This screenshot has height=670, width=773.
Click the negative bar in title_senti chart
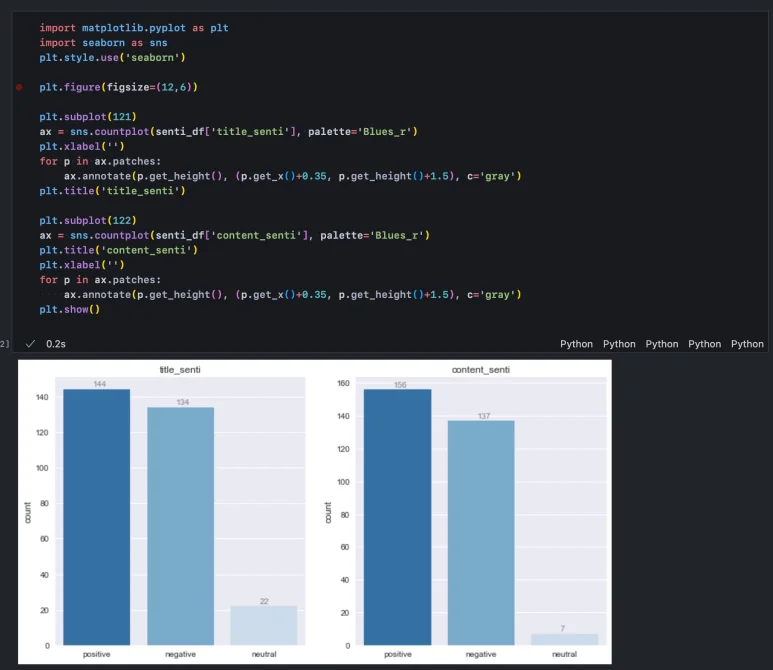click(x=180, y=526)
